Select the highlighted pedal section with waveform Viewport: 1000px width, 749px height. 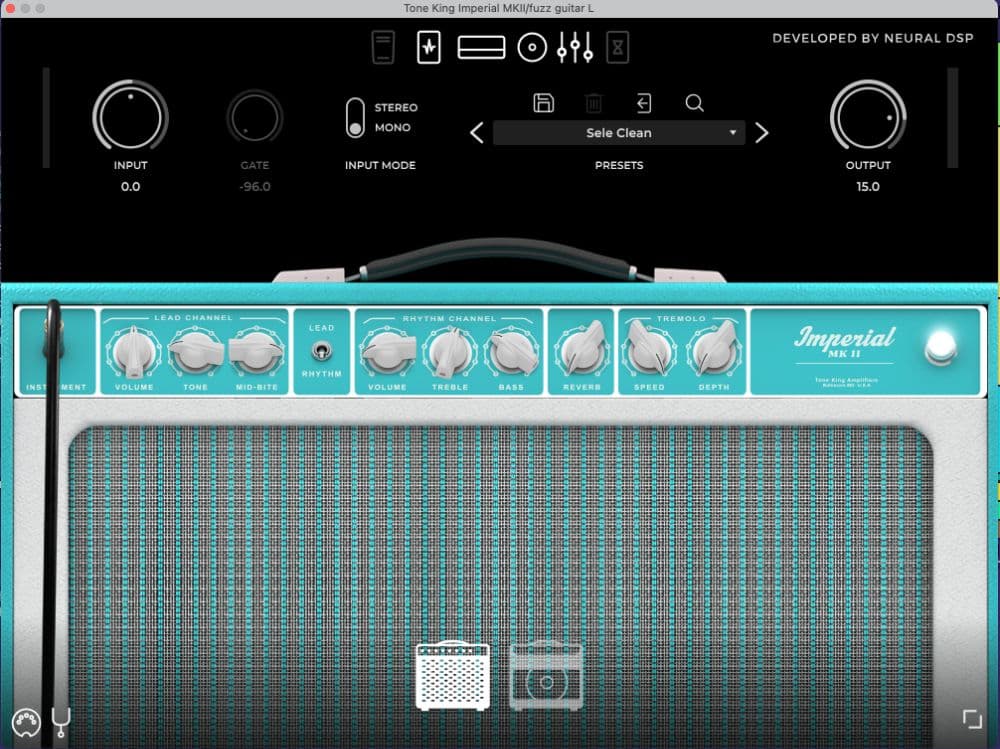(x=429, y=47)
